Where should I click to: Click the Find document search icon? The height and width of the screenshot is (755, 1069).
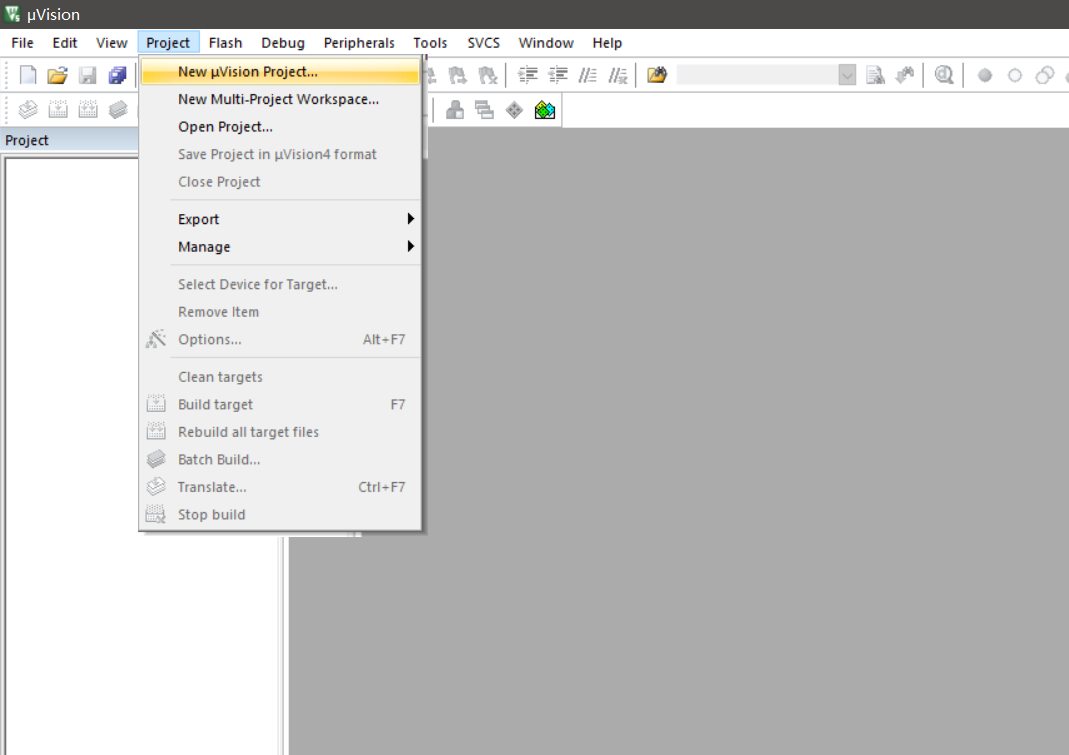point(875,75)
